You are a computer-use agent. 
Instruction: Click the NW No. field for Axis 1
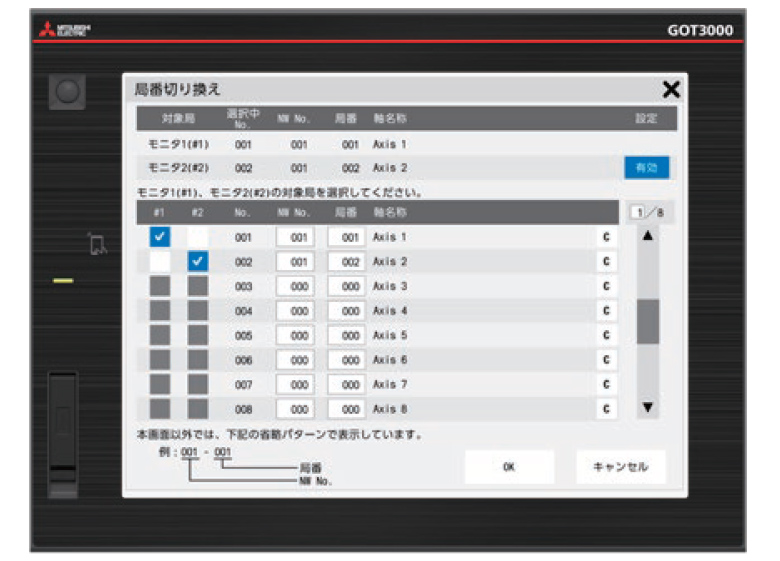click(x=295, y=237)
